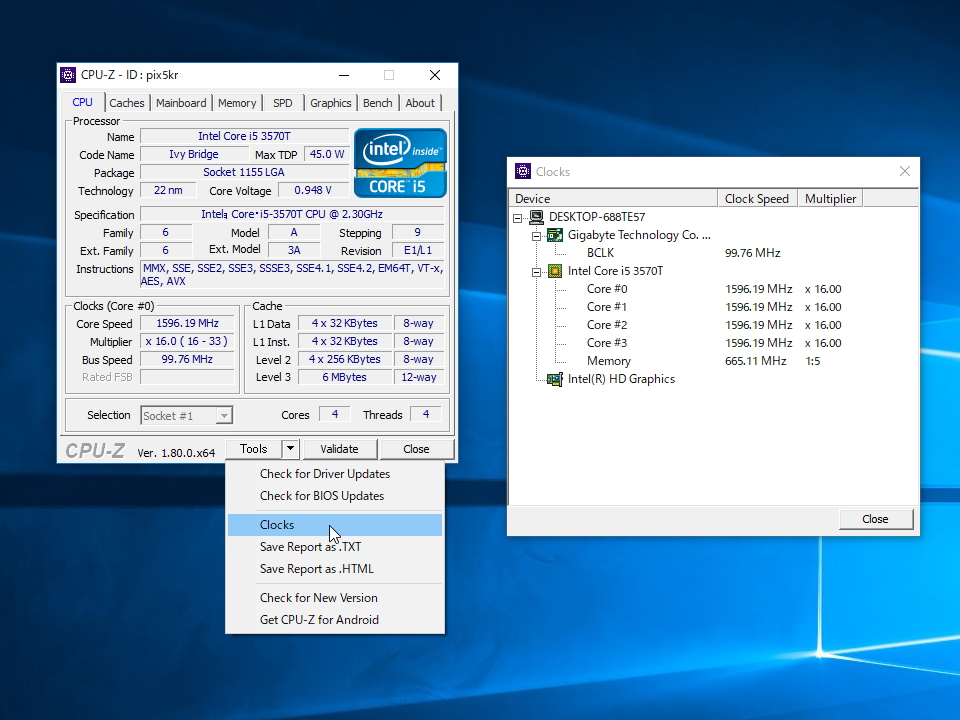This screenshot has height=720, width=960.
Task: Click the CPU-Z title bar app icon
Action: (x=68, y=75)
